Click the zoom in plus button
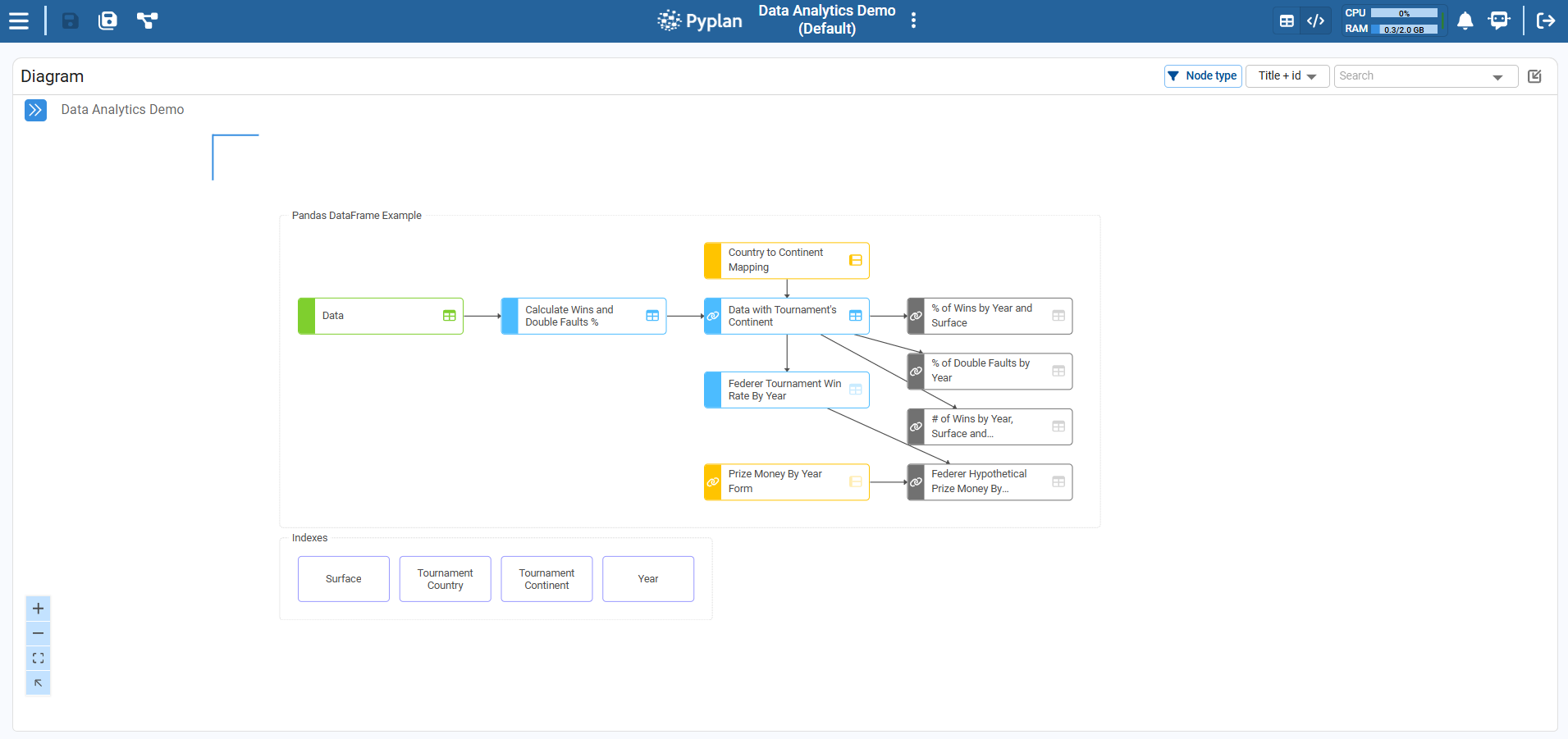This screenshot has width=1568, height=739. tap(38, 609)
